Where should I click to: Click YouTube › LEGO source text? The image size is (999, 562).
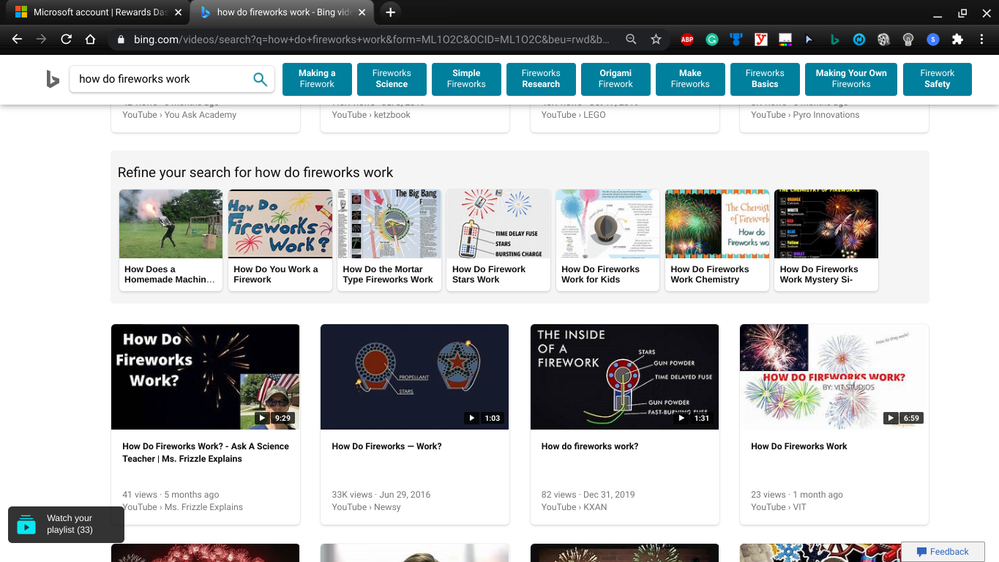point(573,115)
